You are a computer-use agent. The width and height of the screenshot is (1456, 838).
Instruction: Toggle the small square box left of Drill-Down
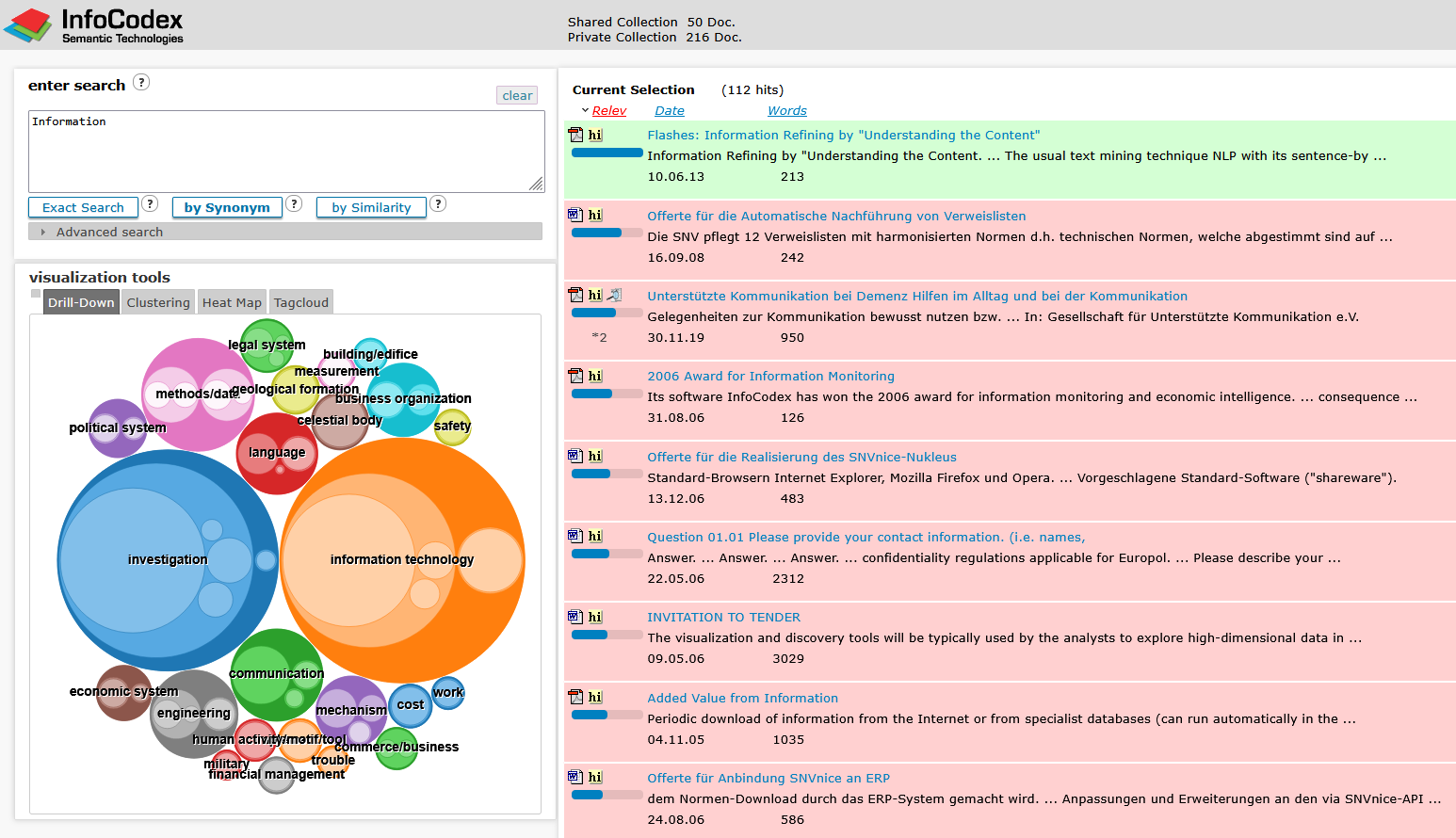[x=36, y=294]
